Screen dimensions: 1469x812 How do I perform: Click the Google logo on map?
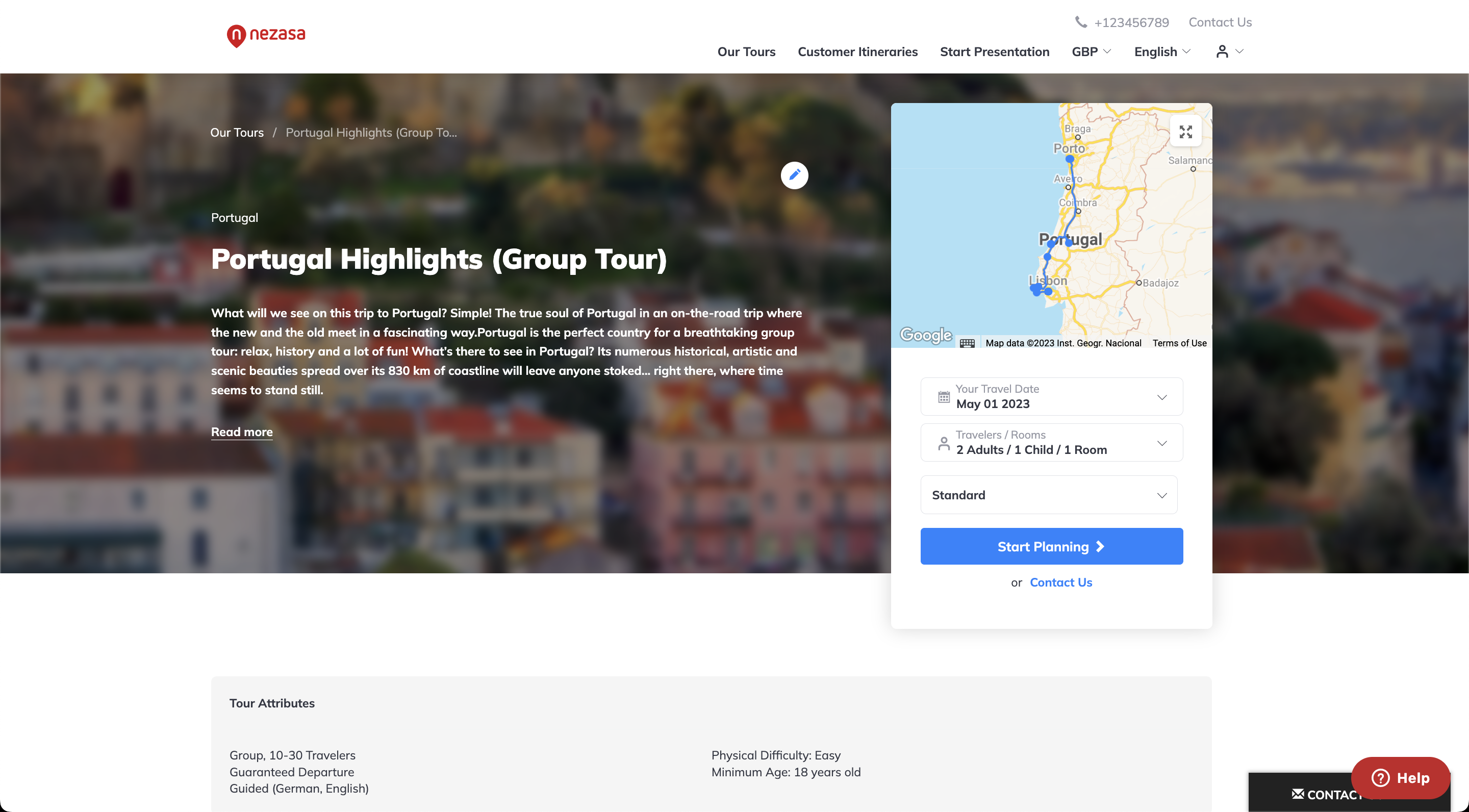point(926,335)
